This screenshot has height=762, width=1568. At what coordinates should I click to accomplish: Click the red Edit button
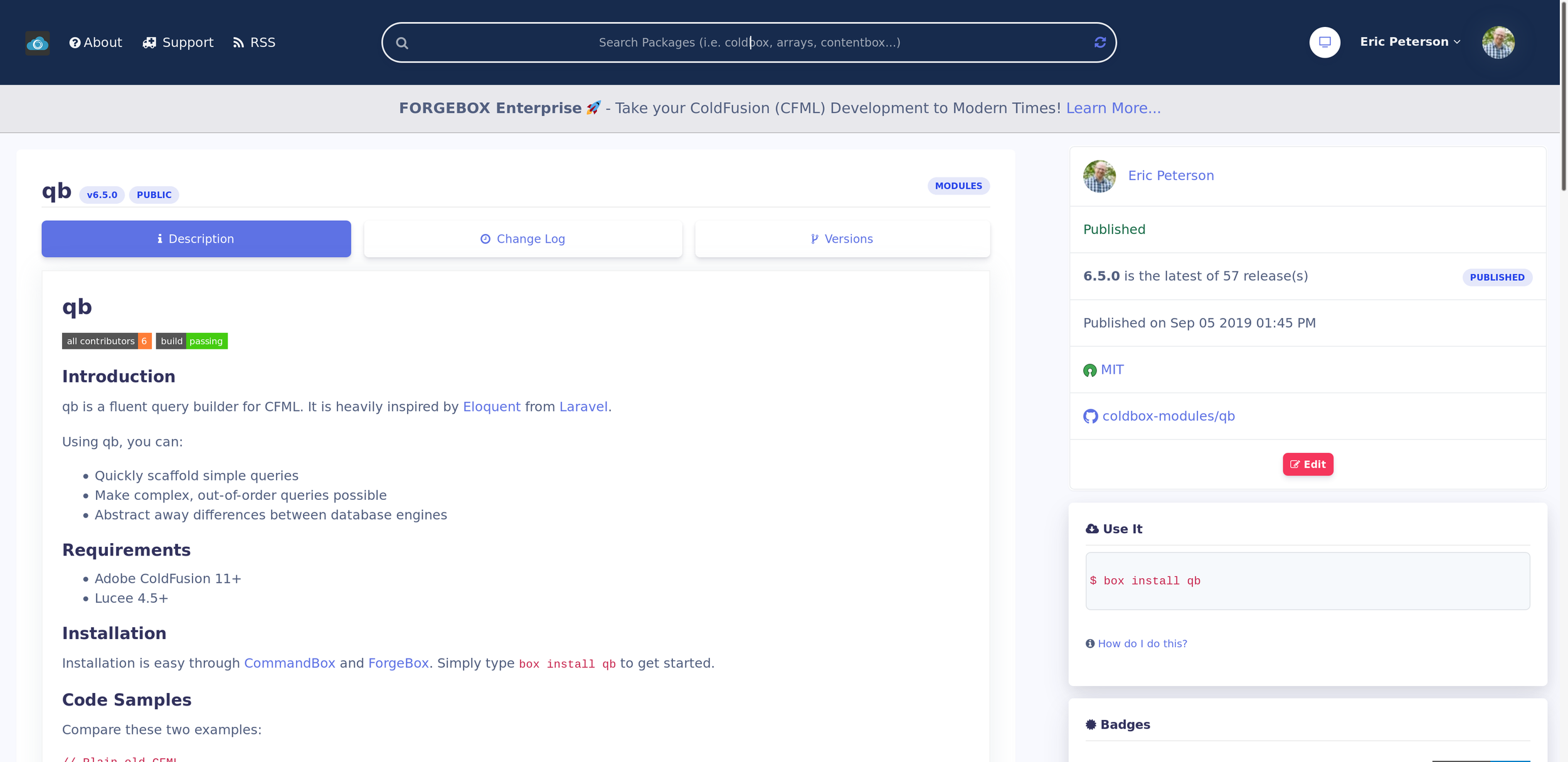click(x=1308, y=465)
